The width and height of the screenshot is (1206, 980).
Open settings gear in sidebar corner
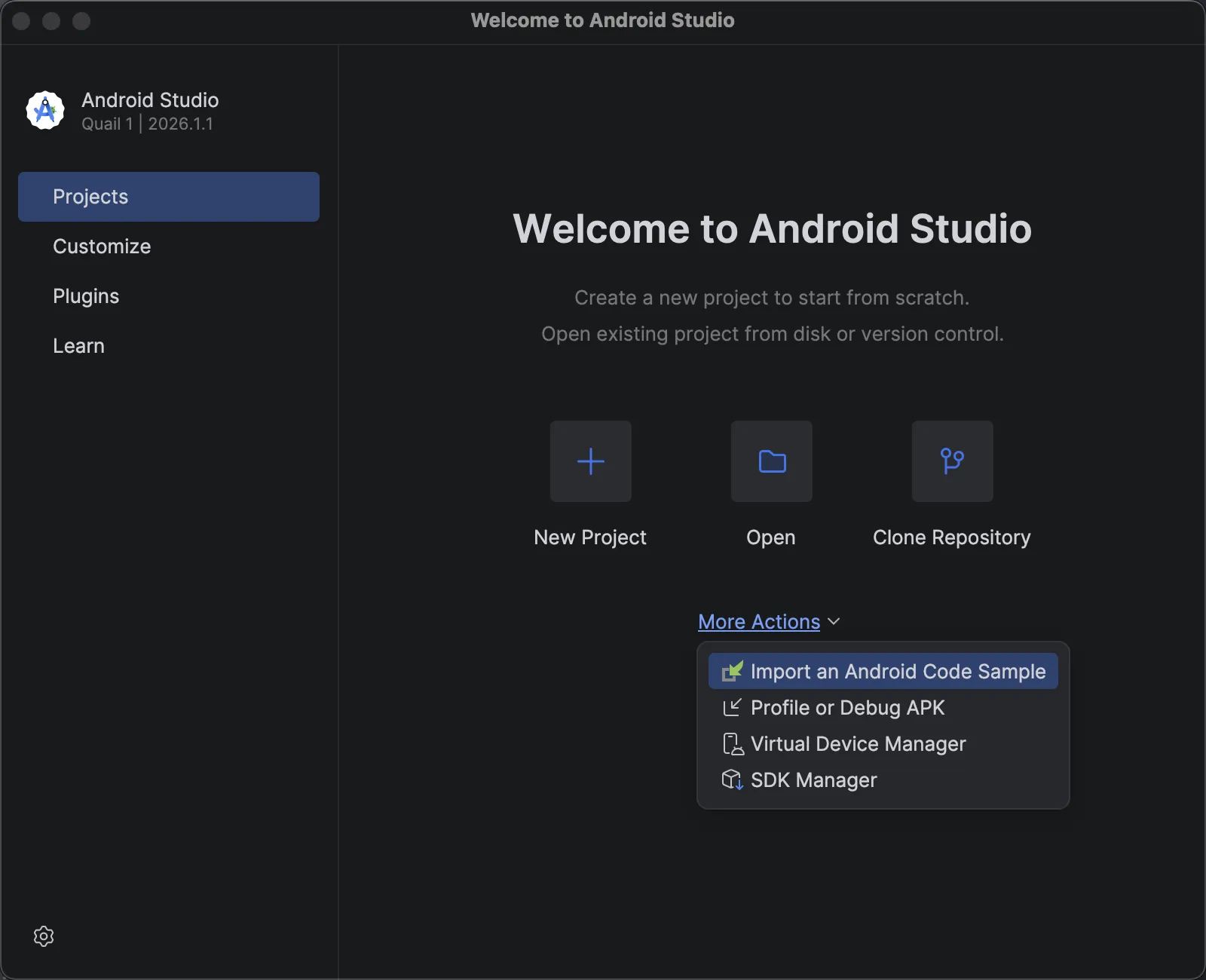[44, 936]
